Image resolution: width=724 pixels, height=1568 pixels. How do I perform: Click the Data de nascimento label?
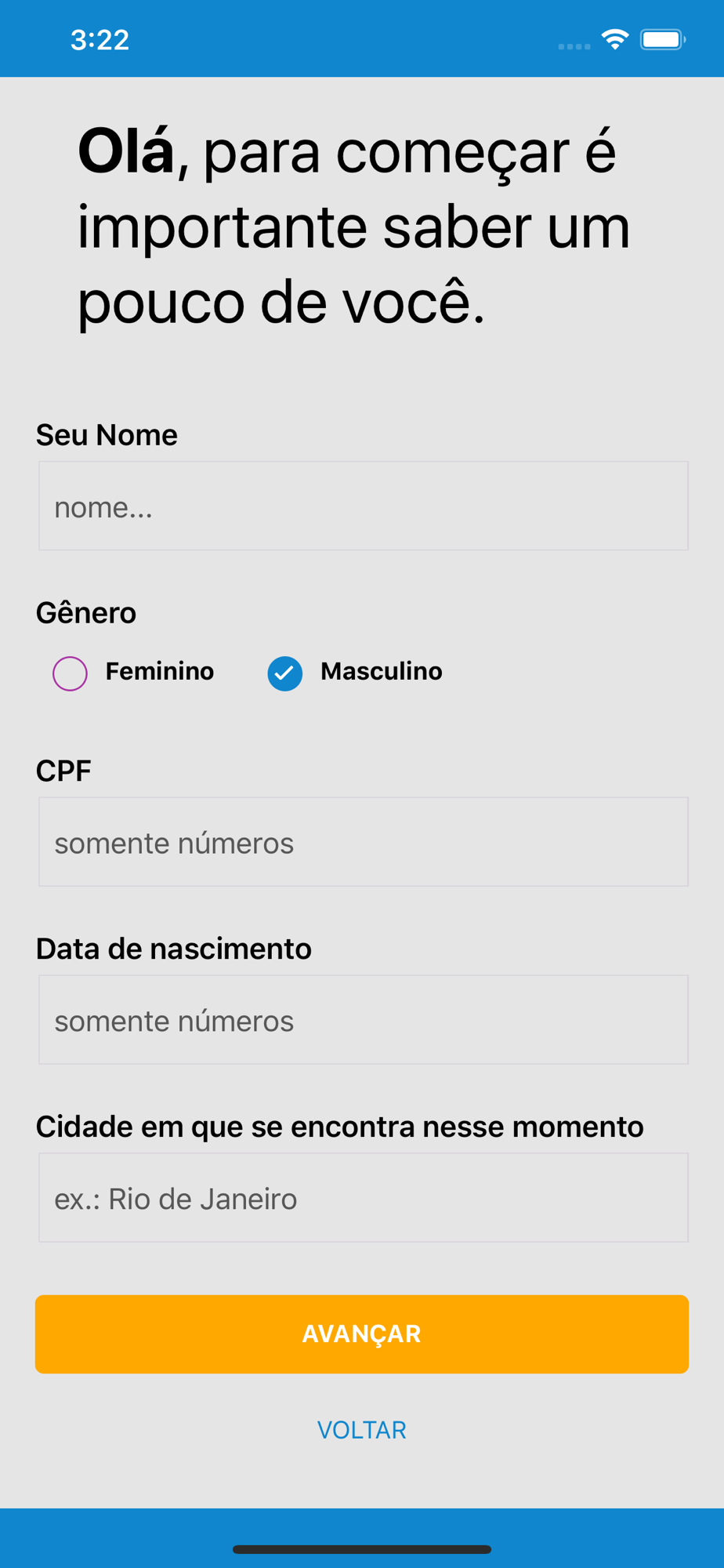[174, 949]
